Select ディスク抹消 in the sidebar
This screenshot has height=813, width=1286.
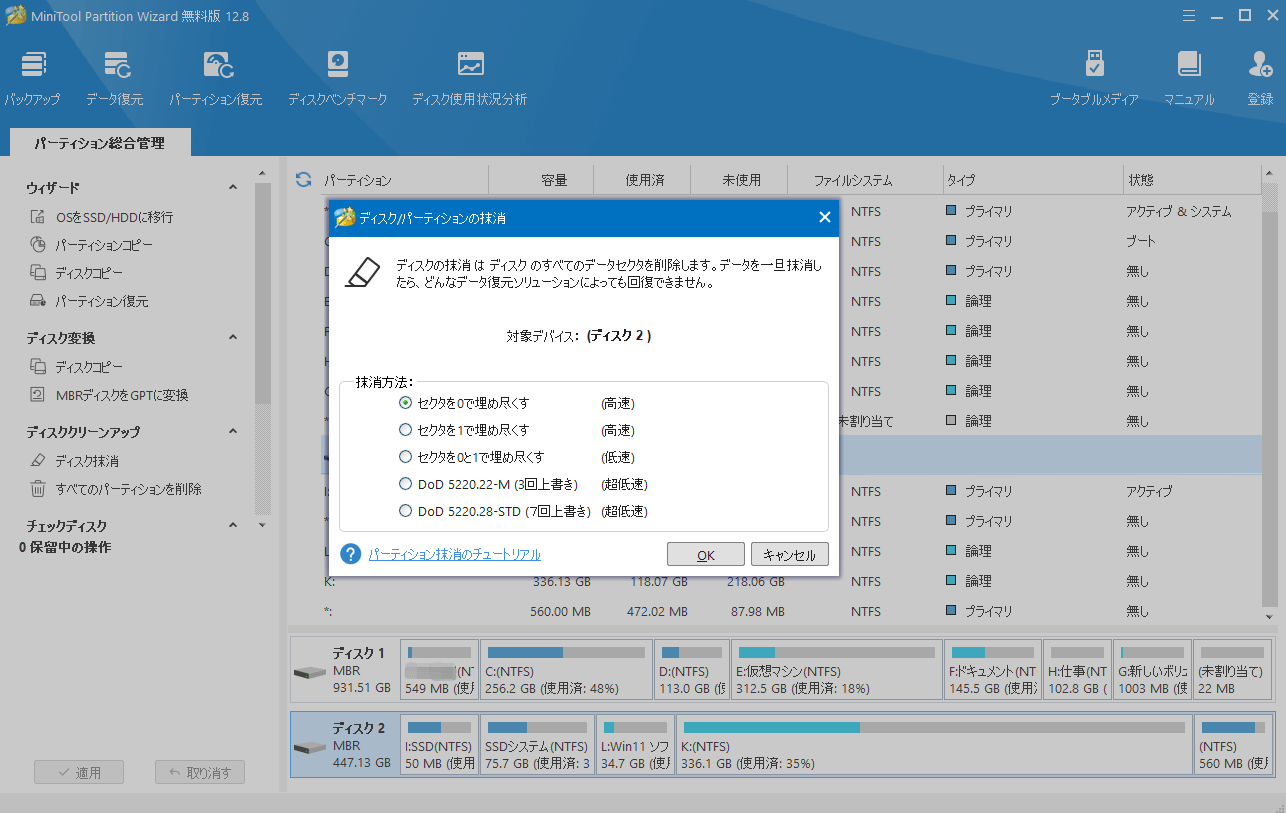[87, 461]
